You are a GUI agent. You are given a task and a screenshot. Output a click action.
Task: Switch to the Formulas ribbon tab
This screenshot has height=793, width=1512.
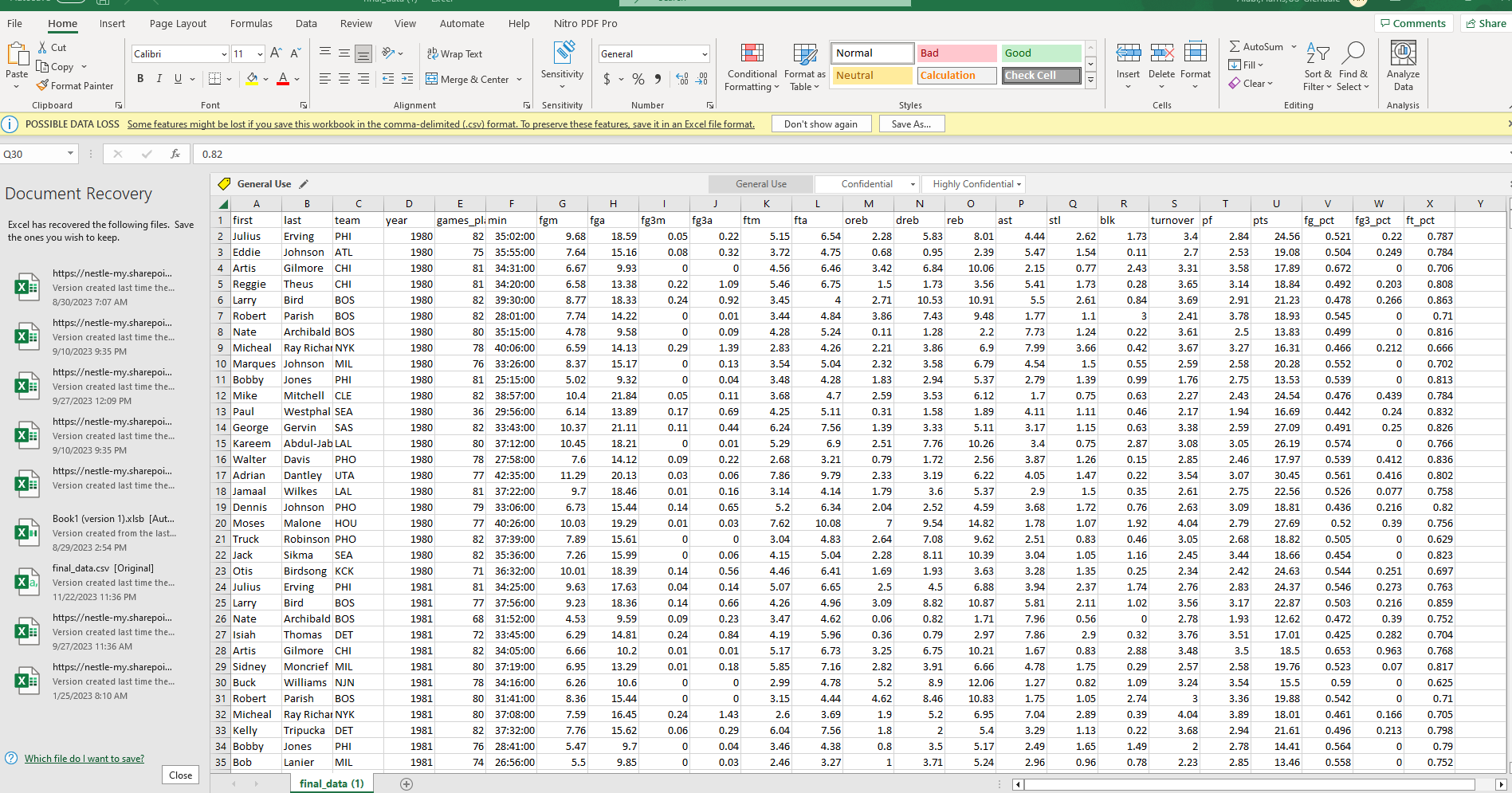click(x=251, y=24)
